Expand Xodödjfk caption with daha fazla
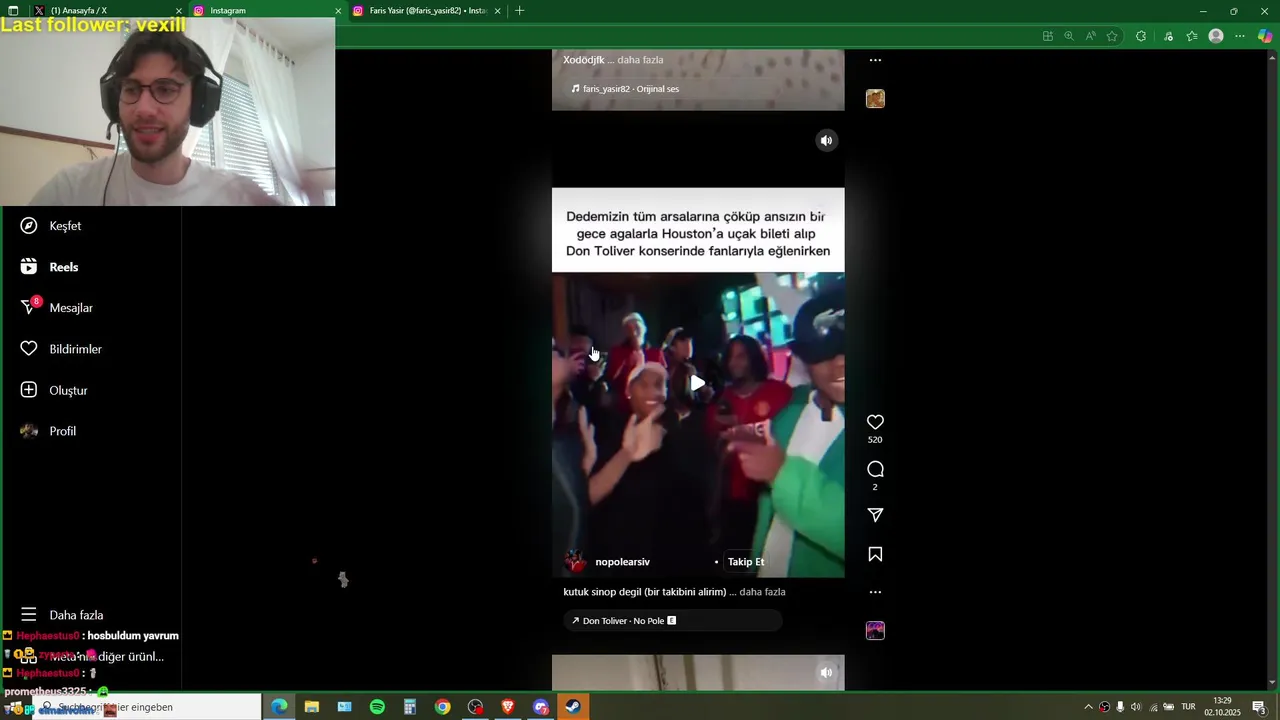The width and height of the screenshot is (1280, 720). [x=640, y=60]
